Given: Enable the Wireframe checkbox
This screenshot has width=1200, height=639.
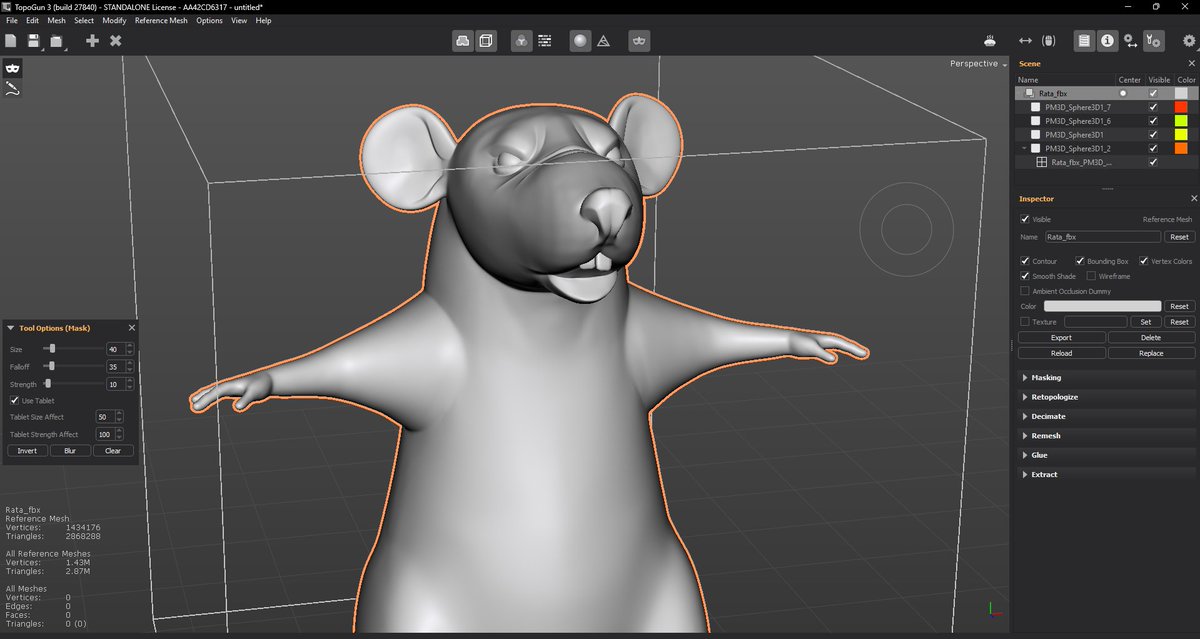Looking at the screenshot, I should tap(1091, 276).
